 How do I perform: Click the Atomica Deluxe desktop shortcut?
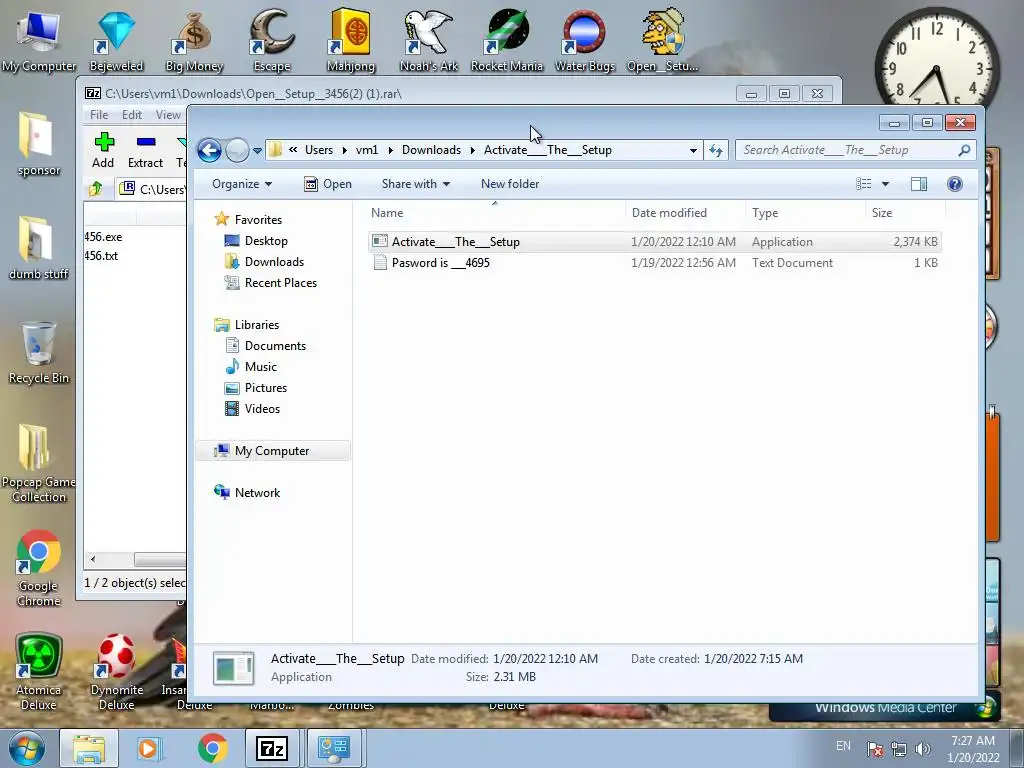point(39,672)
